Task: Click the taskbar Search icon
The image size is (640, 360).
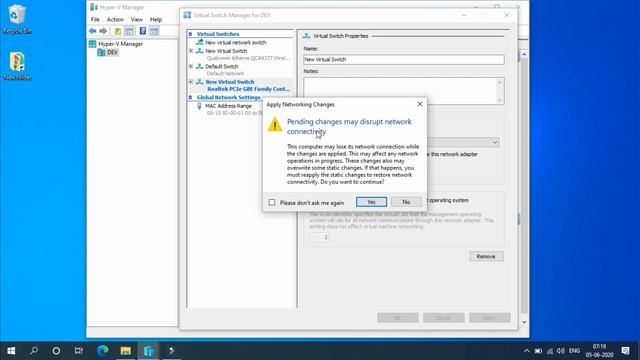Action: tap(34, 351)
